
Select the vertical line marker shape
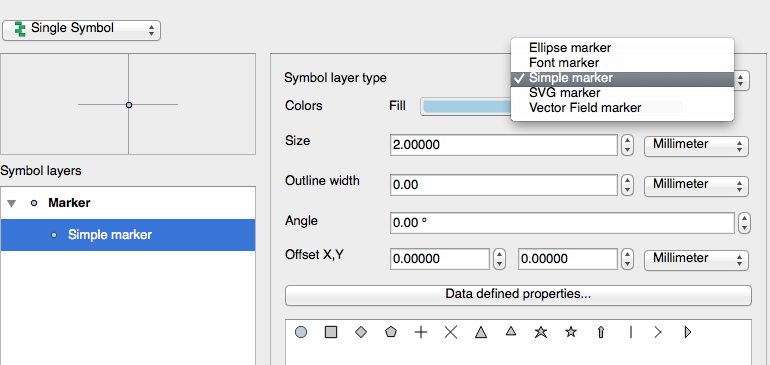pyautogui.click(x=631, y=333)
